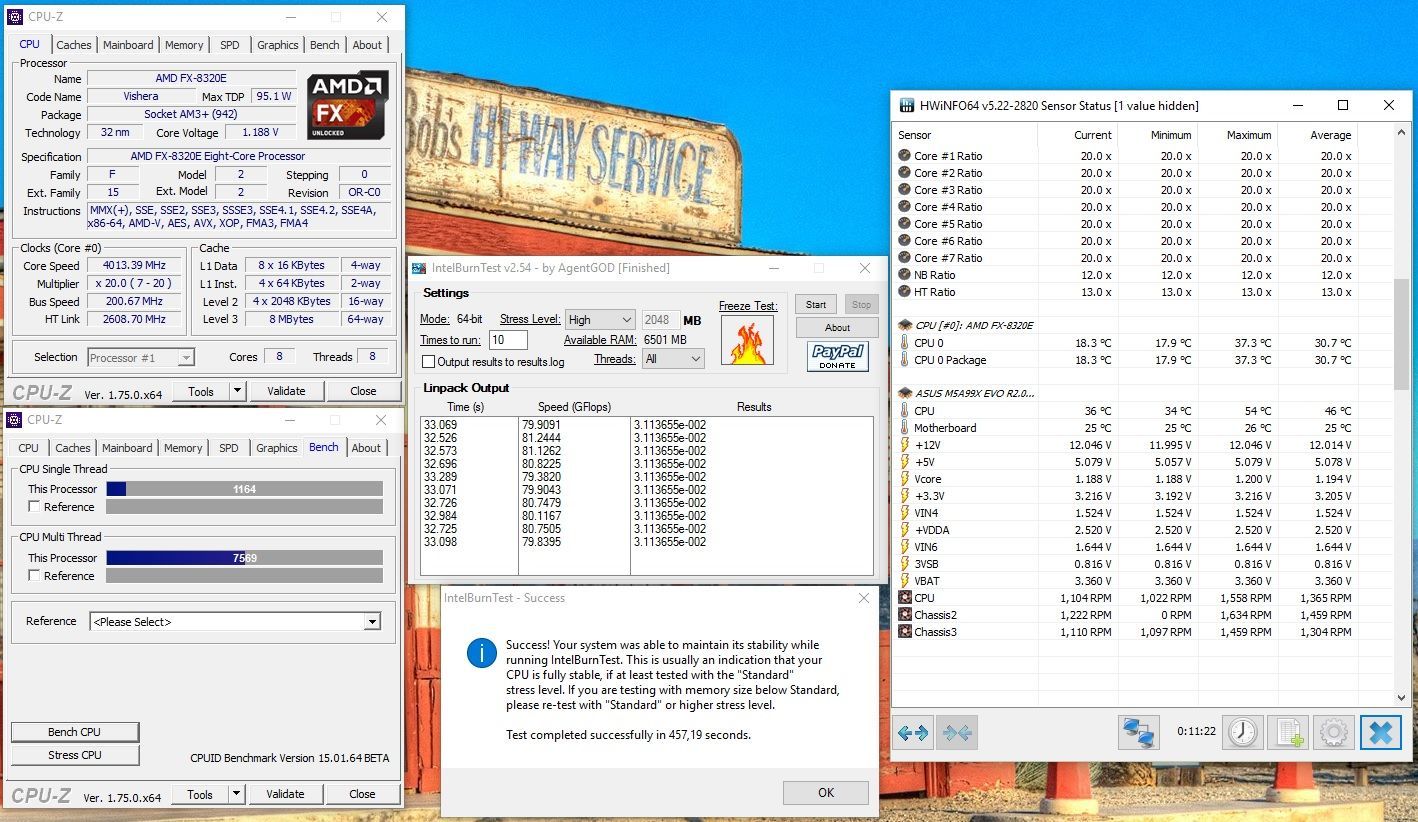Click IntelBurnTest title bar app icon
1418x822 pixels.
[419, 268]
